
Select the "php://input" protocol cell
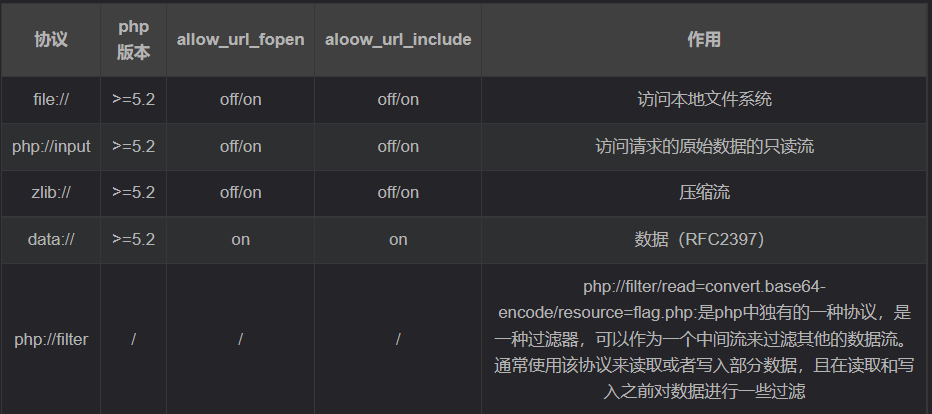[x=51, y=146]
